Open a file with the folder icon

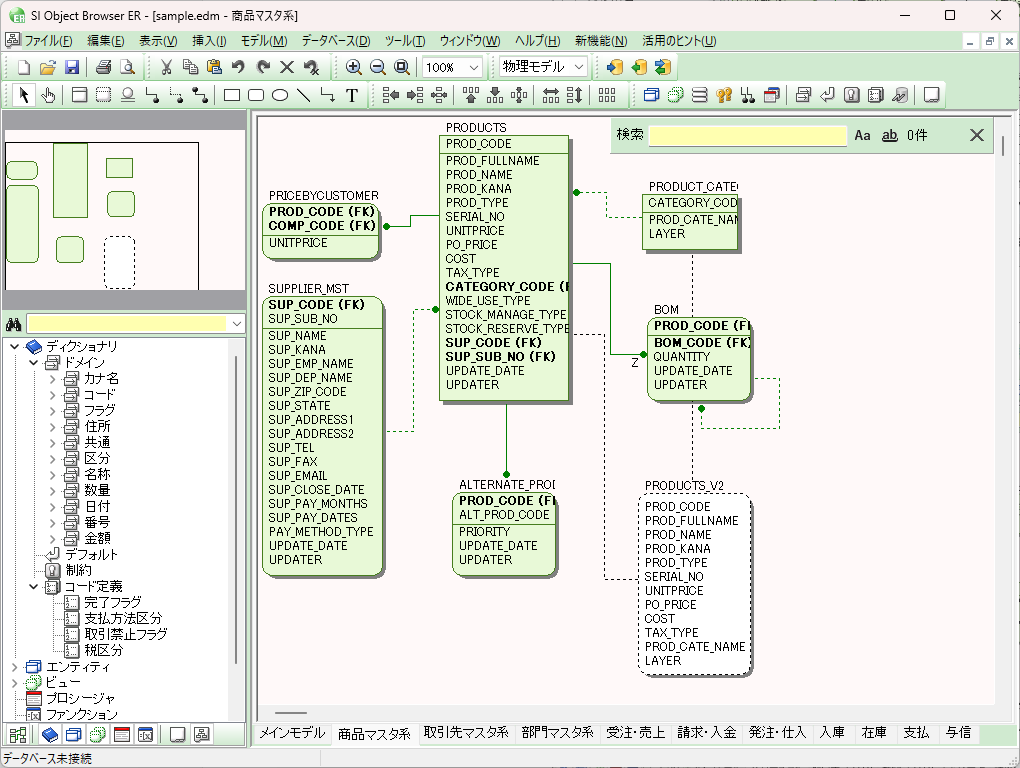[47, 67]
